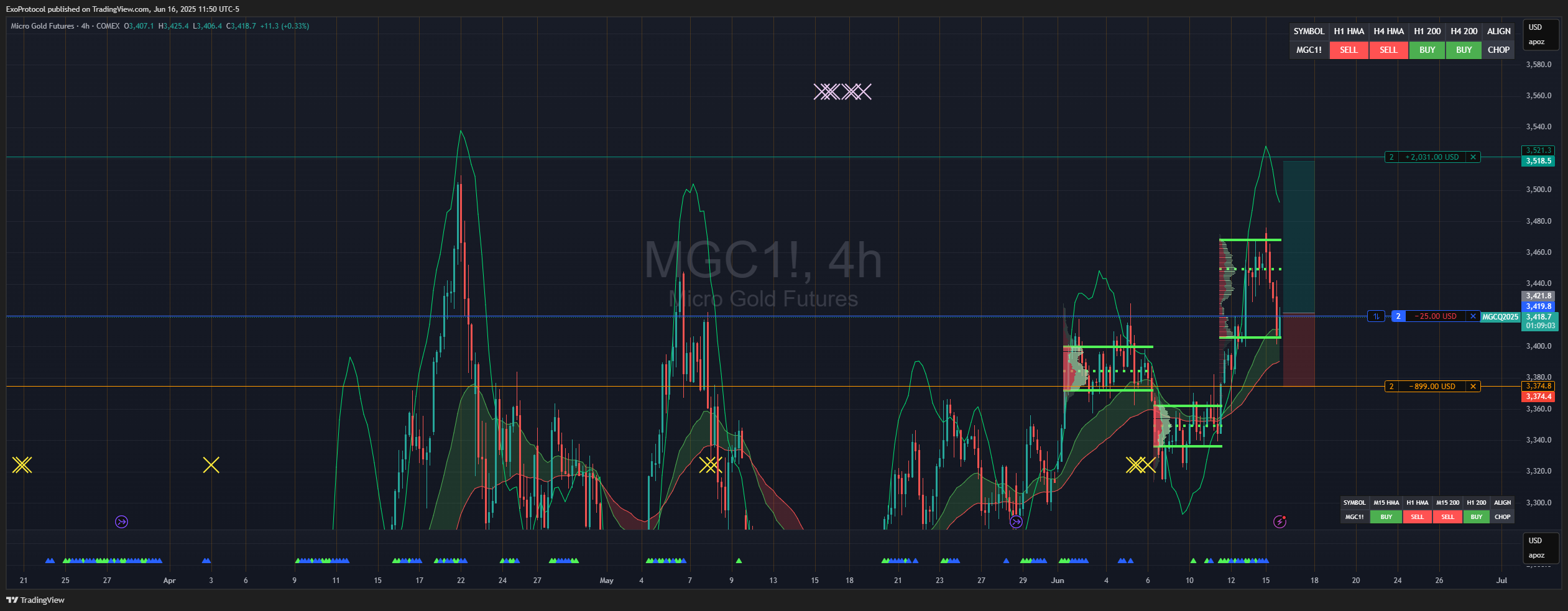Image resolution: width=1568 pixels, height=611 pixels.
Task: Click the bottom USD apoz currency box
Action: 1540,548
